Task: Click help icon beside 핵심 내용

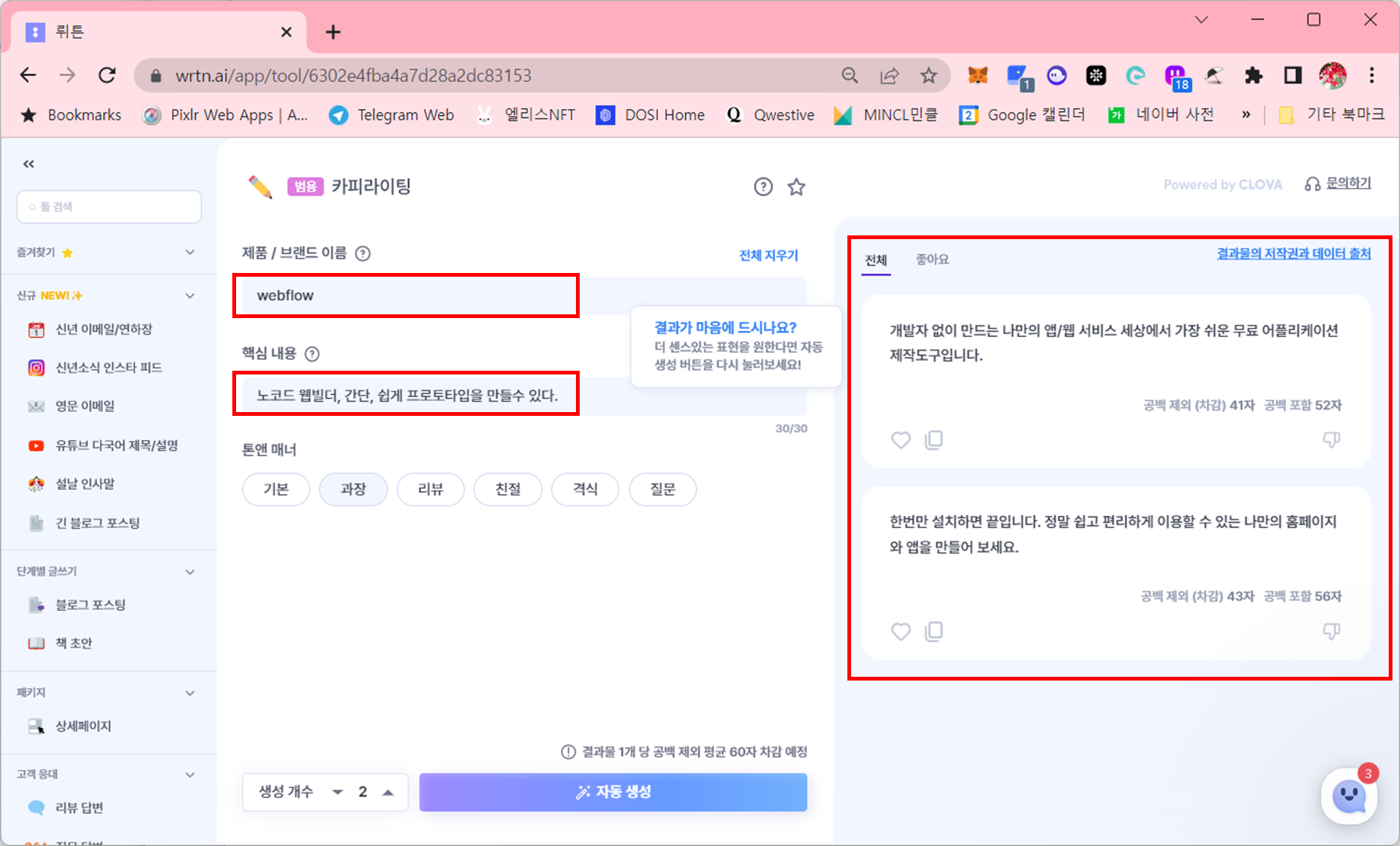Action: click(312, 353)
